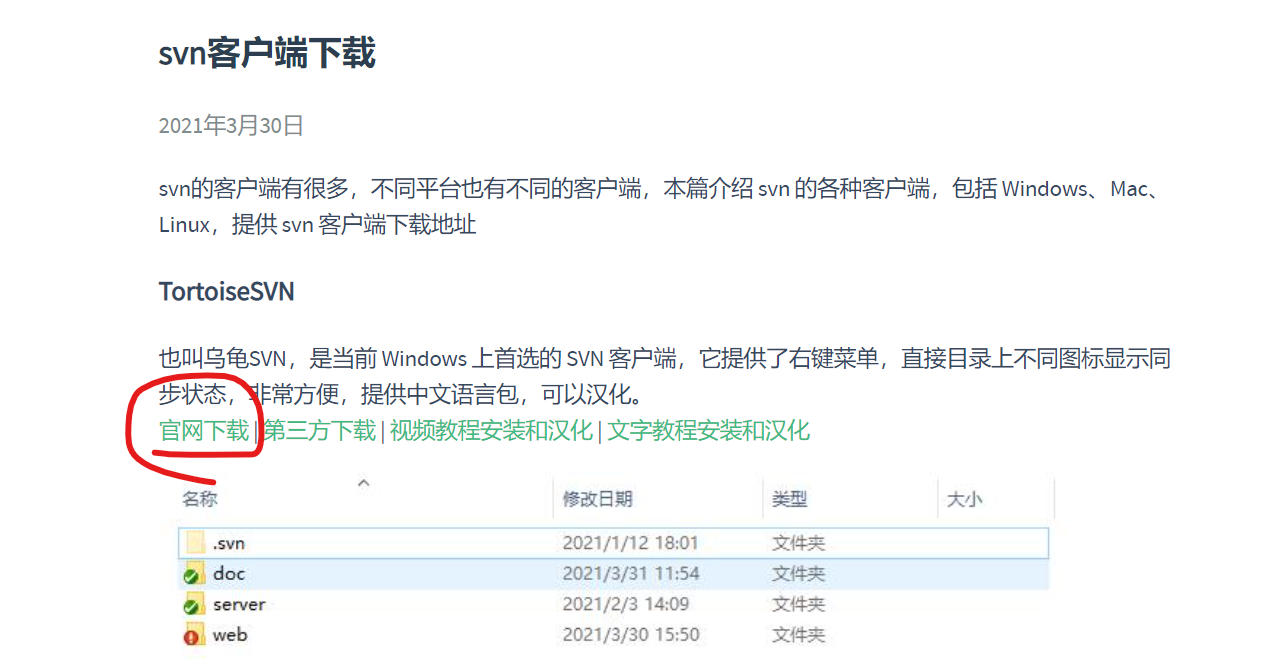The width and height of the screenshot is (1267, 664).
Task: Open the 视频教程安装和汉化 link
Action: click(491, 431)
